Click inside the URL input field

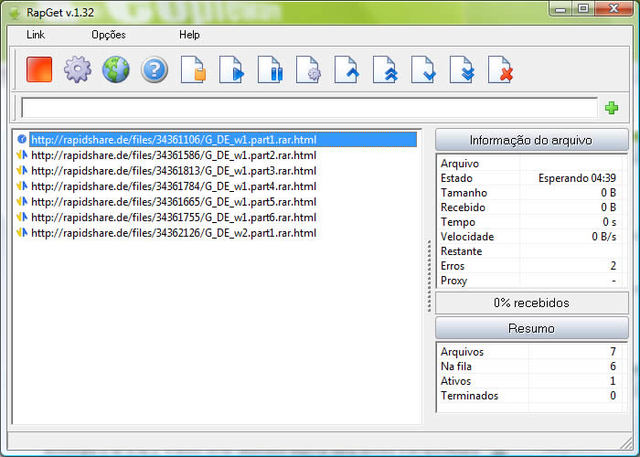click(309, 108)
